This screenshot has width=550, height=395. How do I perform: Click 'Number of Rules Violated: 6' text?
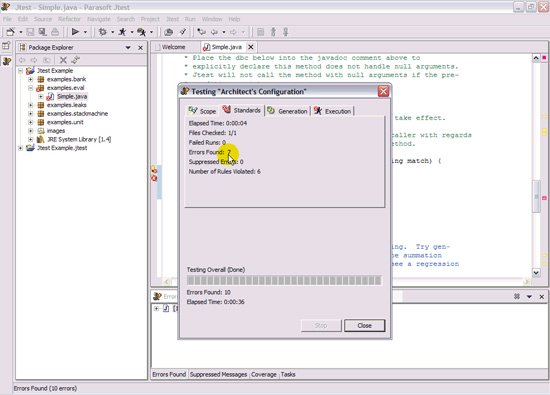pyautogui.click(x=224, y=172)
